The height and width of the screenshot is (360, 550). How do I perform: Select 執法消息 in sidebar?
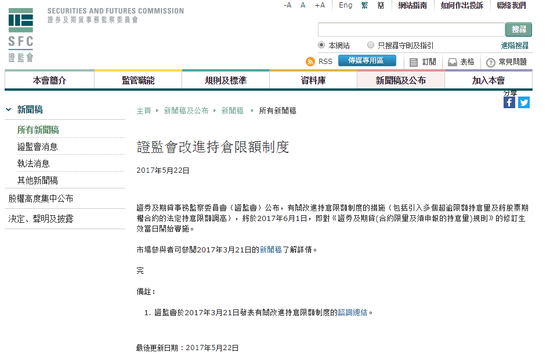coord(33,164)
